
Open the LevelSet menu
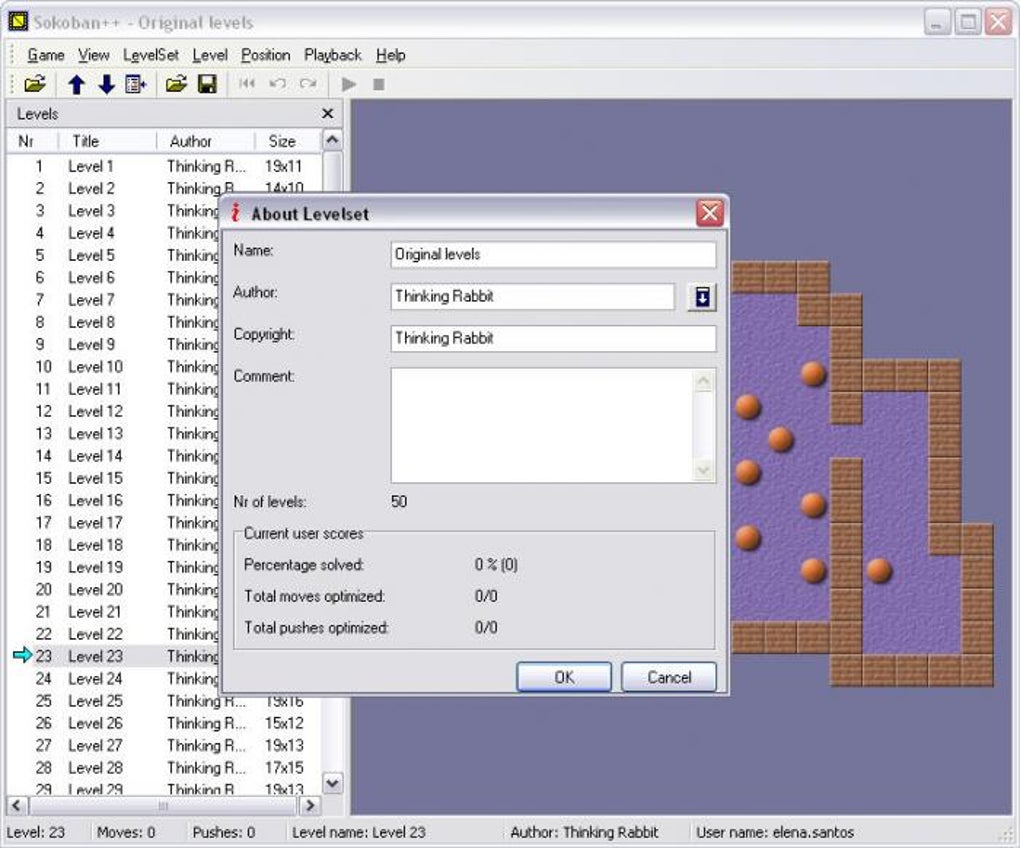[x=151, y=55]
